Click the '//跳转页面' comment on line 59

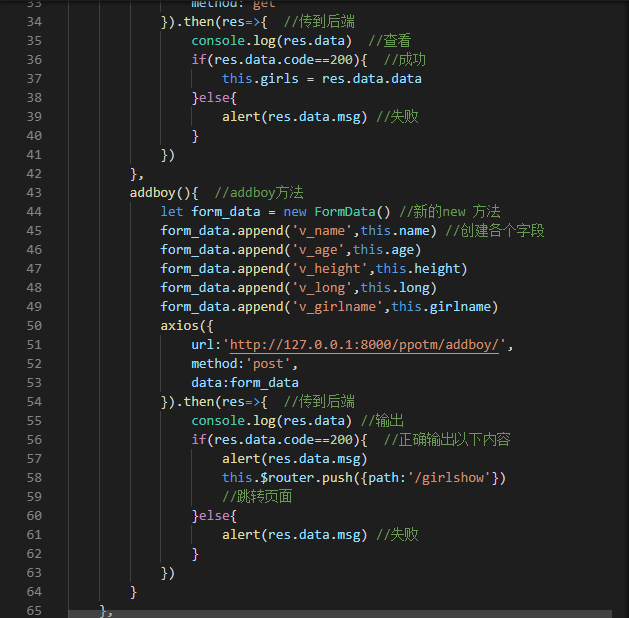(257, 497)
